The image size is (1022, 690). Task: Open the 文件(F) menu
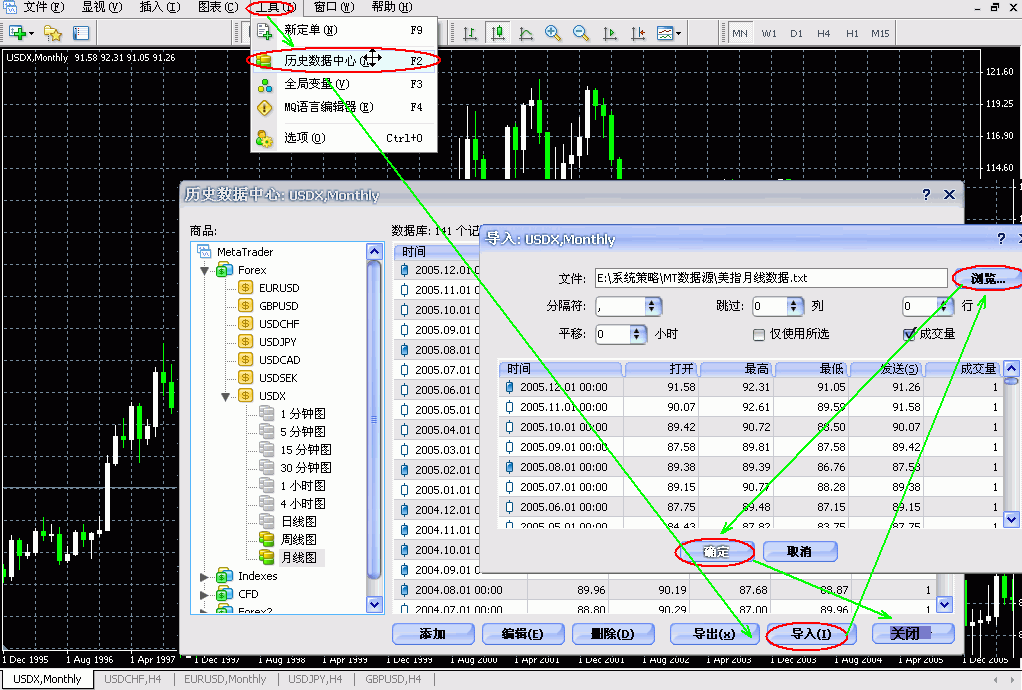tap(44, 7)
